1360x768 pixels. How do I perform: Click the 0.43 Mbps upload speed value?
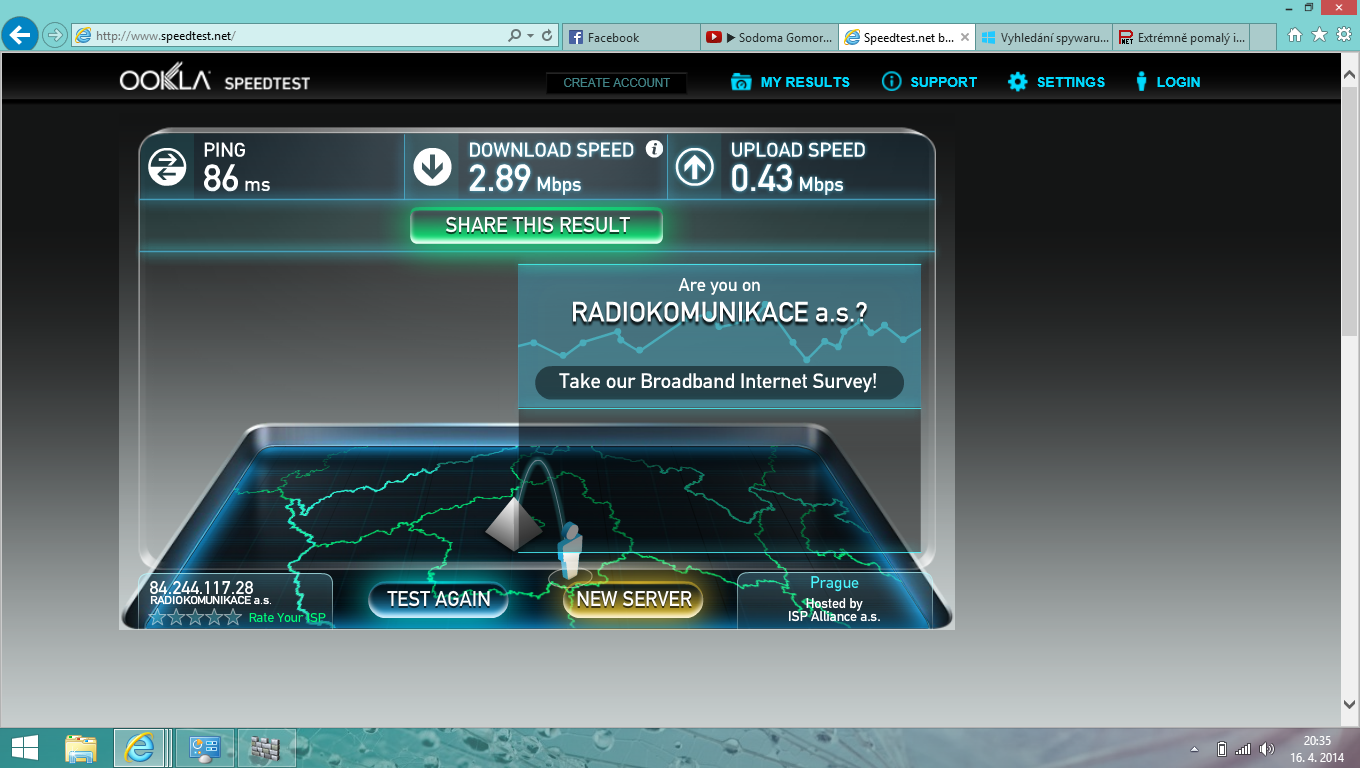pyautogui.click(x=787, y=179)
